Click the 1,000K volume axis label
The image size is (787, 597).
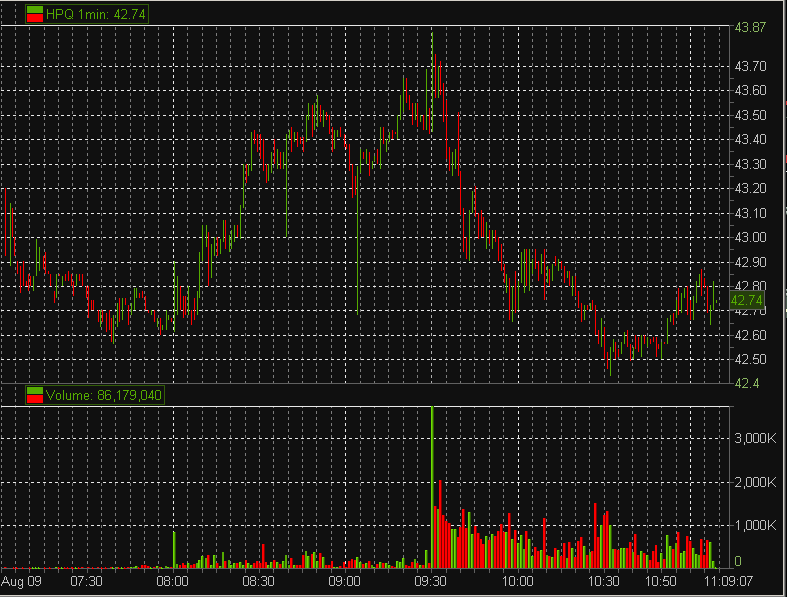[755, 526]
